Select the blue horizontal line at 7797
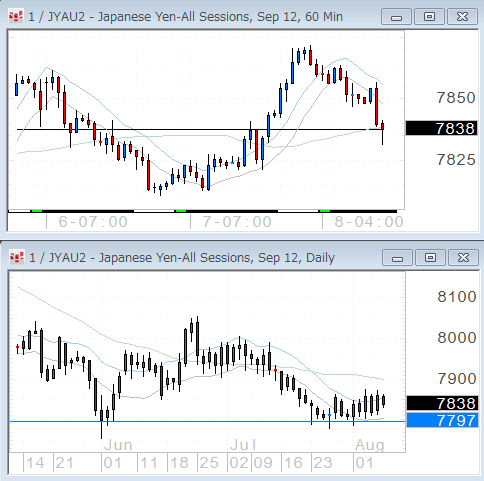 tap(207, 422)
